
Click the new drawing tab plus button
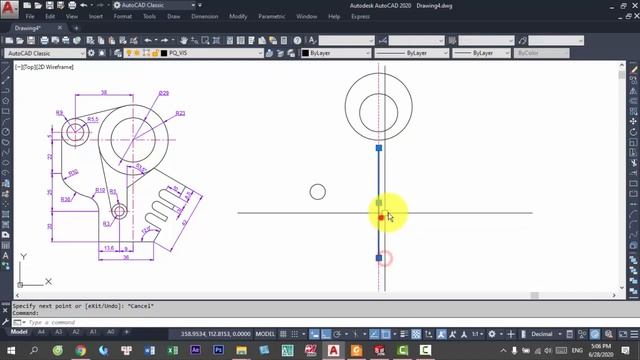click(x=76, y=28)
